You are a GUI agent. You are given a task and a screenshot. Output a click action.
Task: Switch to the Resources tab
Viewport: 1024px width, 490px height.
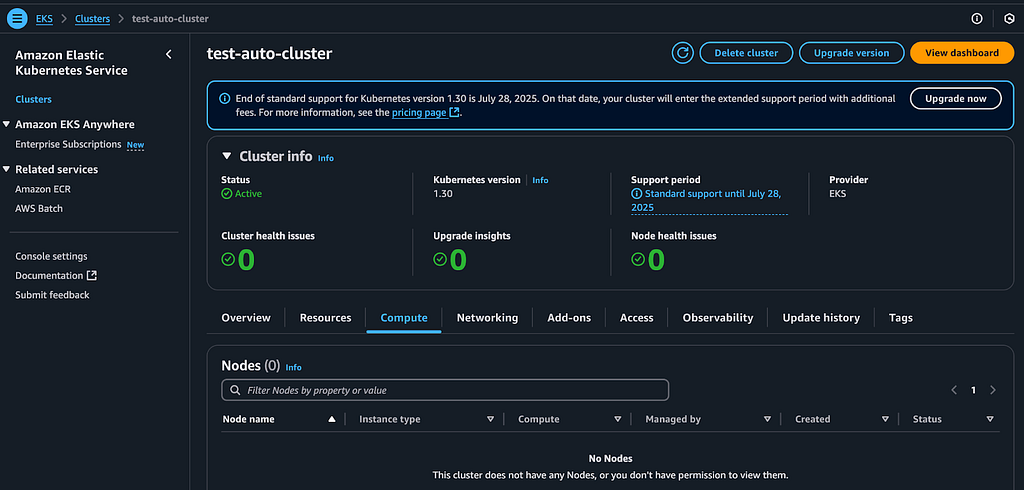tap(325, 318)
